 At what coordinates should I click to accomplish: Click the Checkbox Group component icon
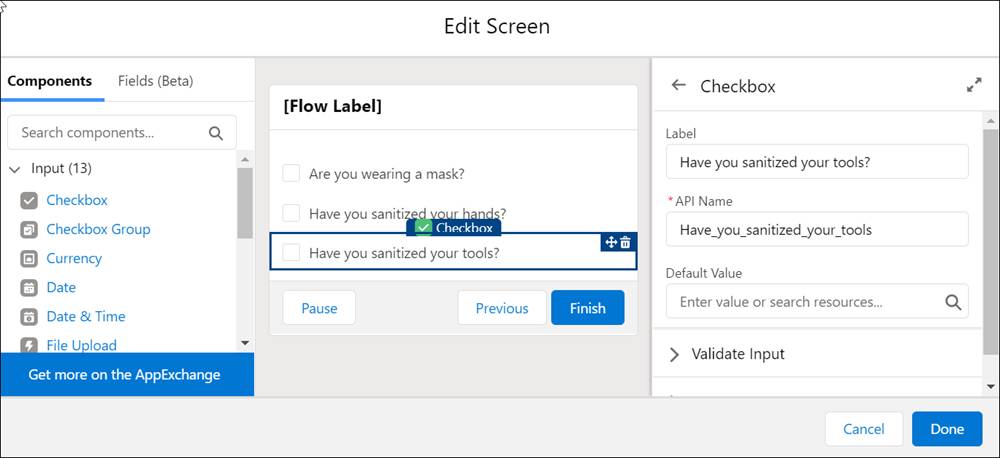pyautogui.click(x=28, y=229)
